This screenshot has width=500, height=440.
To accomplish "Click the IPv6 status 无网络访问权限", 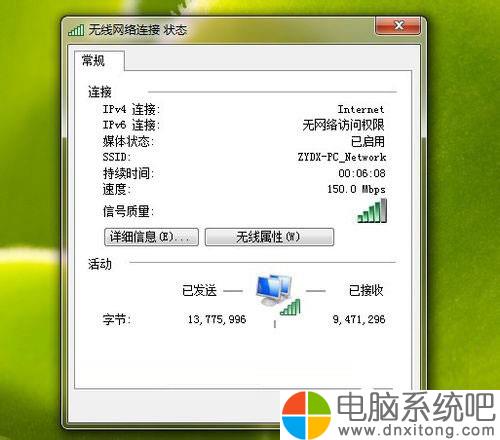I will click(343, 125).
